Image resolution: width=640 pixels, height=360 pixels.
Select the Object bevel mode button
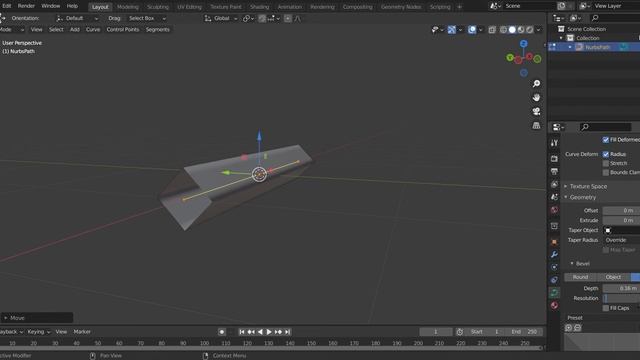(x=613, y=277)
